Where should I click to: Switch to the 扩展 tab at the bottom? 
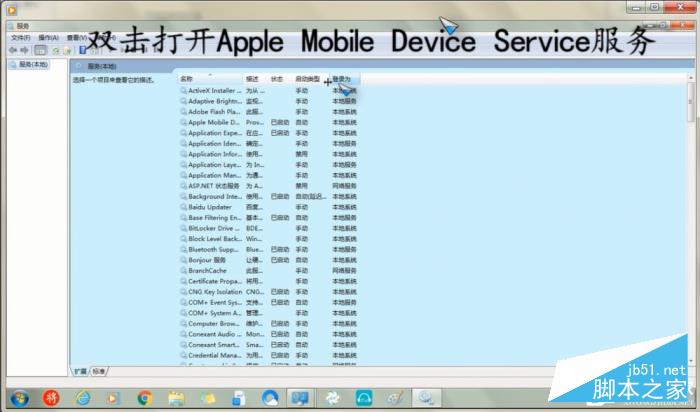80,371
